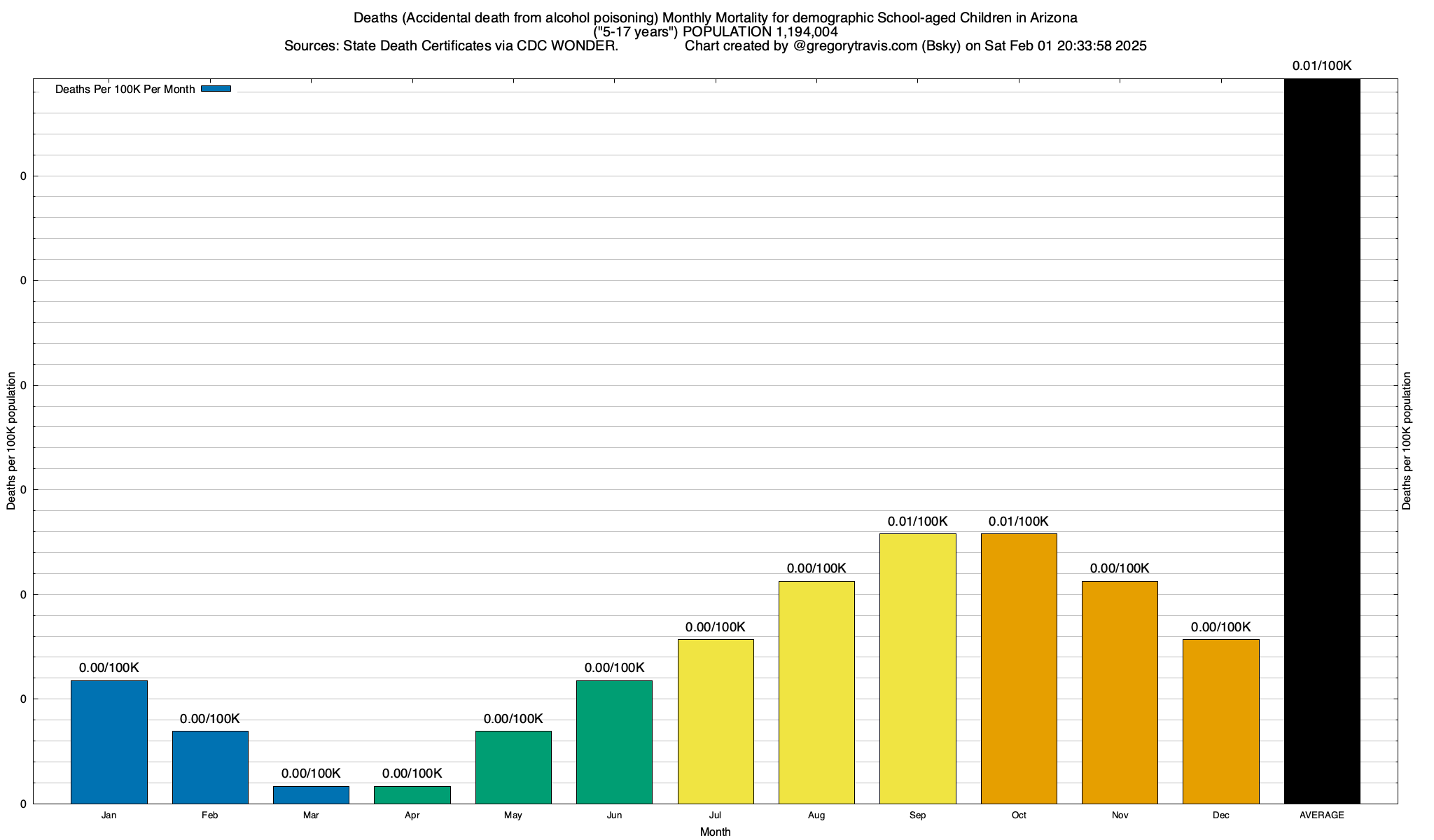Click the black AVERAGE bar

coord(1321,441)
